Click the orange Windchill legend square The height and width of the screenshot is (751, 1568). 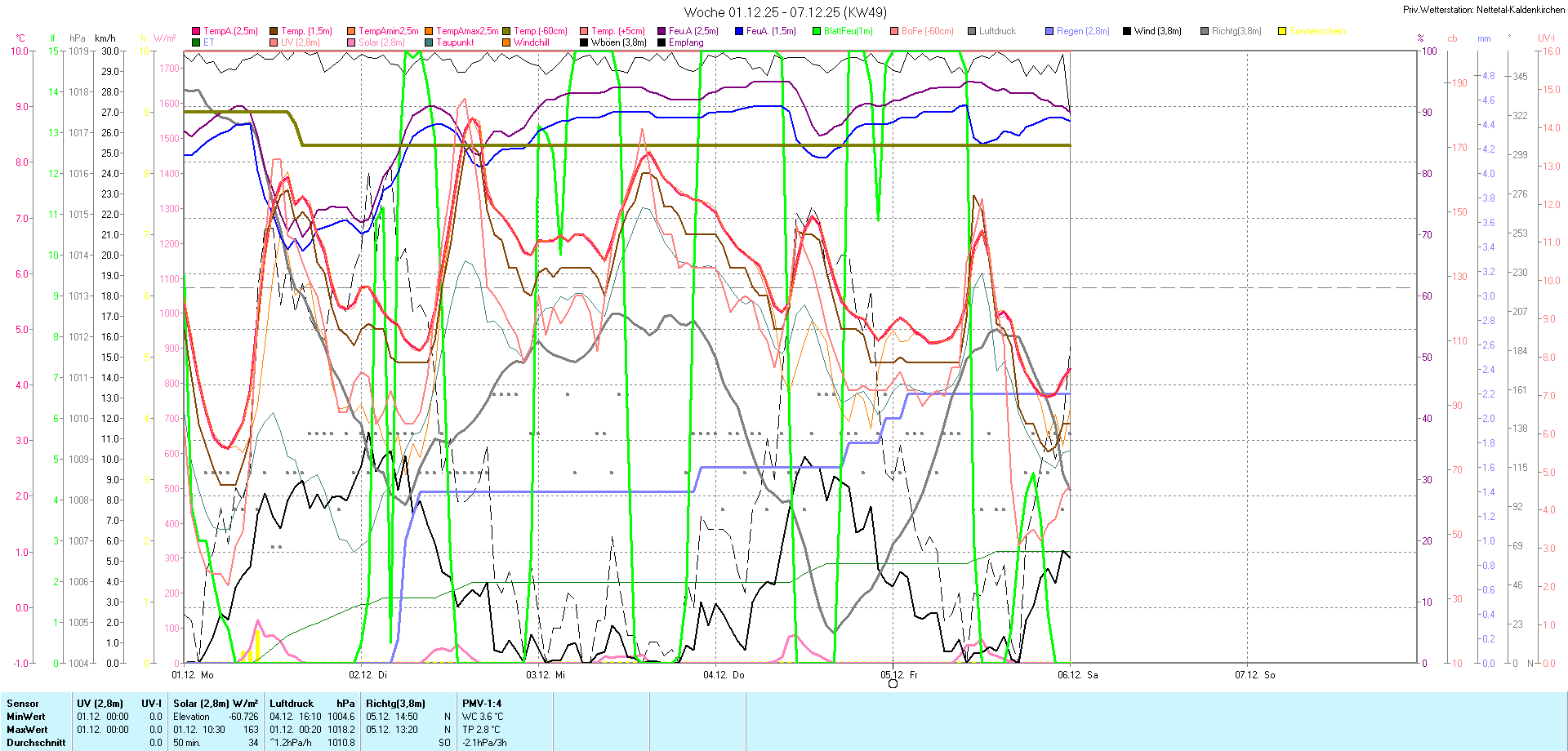click(x=506, y=42)
